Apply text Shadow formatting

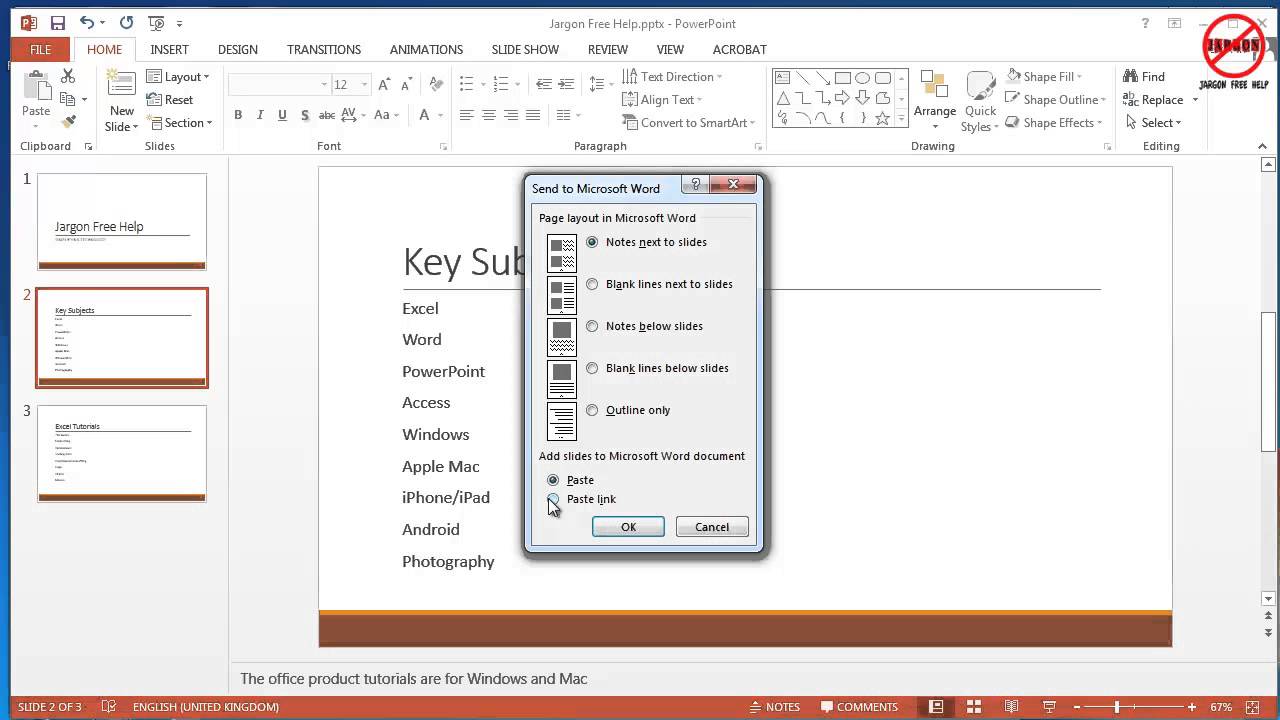point(304,115)
